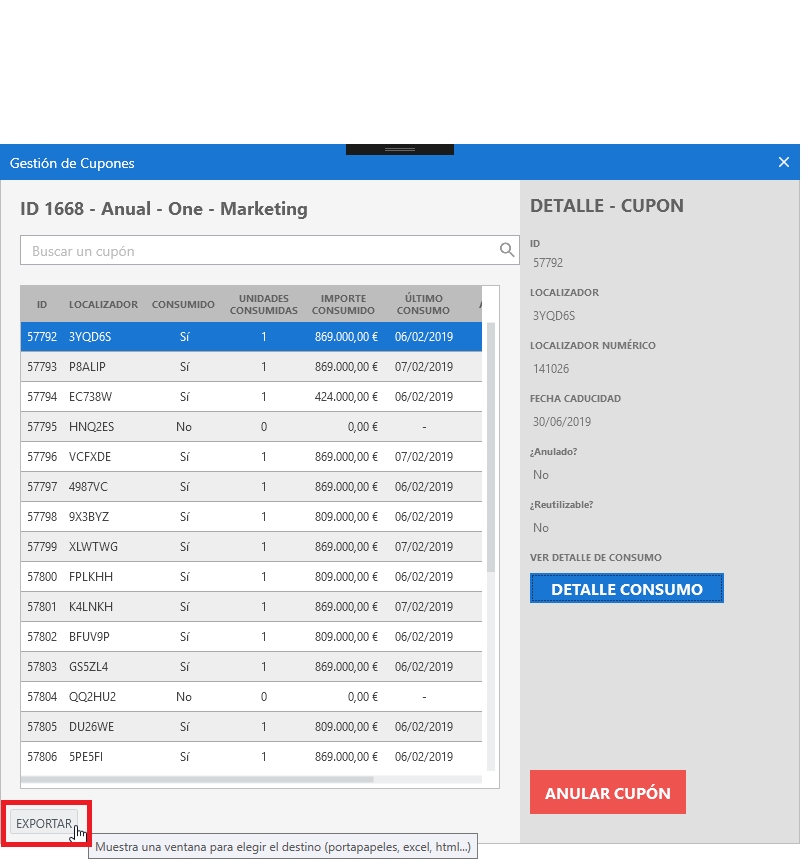Click the 07/02/2019 date for coupon 57793
The height and width of the screenshot is (866, 808).
pos(424,367)
